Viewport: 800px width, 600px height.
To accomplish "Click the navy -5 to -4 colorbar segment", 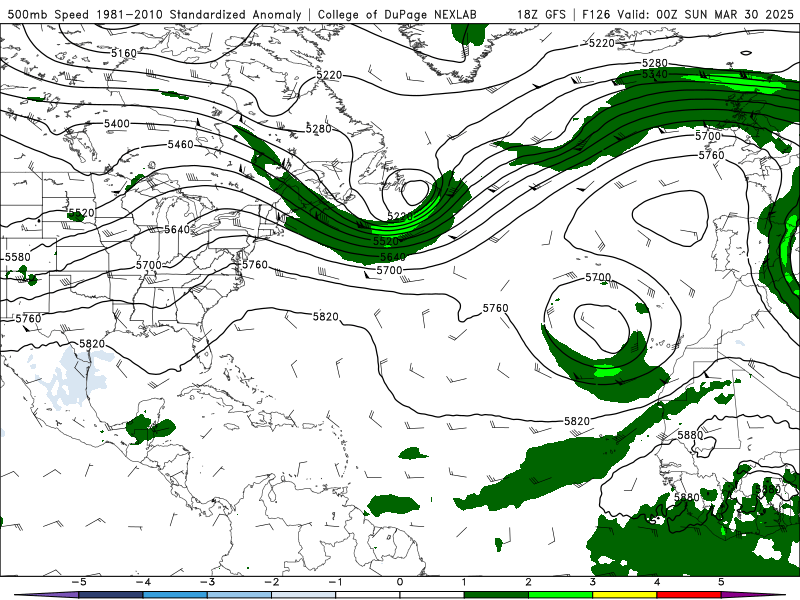I will coord(111,595).
